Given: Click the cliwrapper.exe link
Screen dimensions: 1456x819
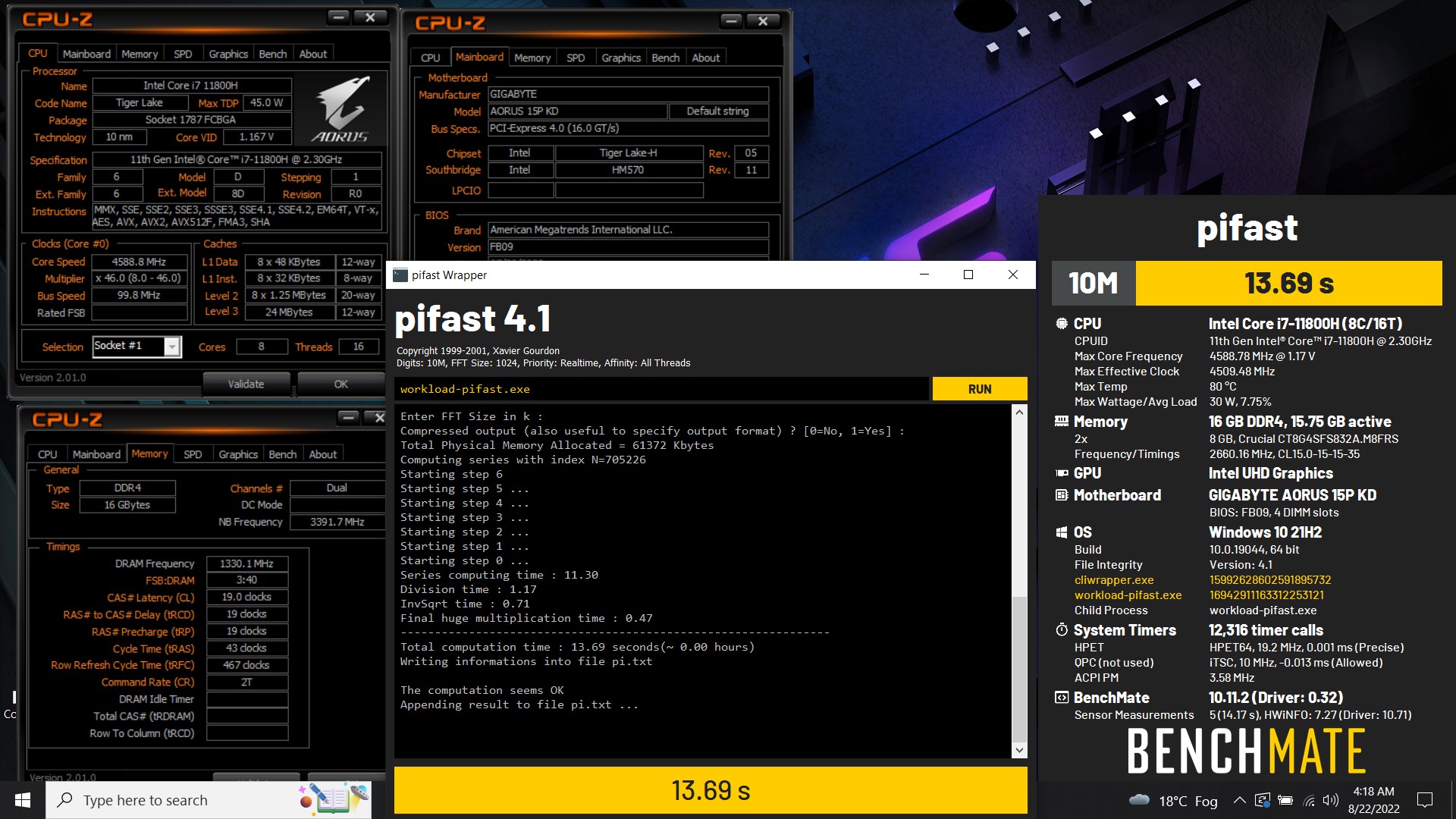Looking at the screenshot, I should coord(1113,580).
